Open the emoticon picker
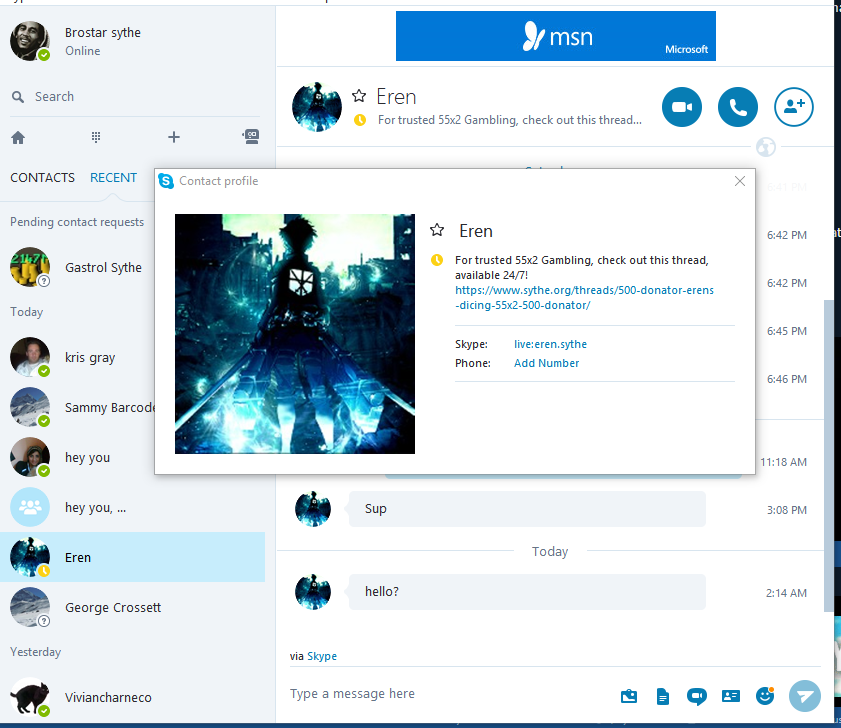The image size is (841, 728). [x=765, y=696]
